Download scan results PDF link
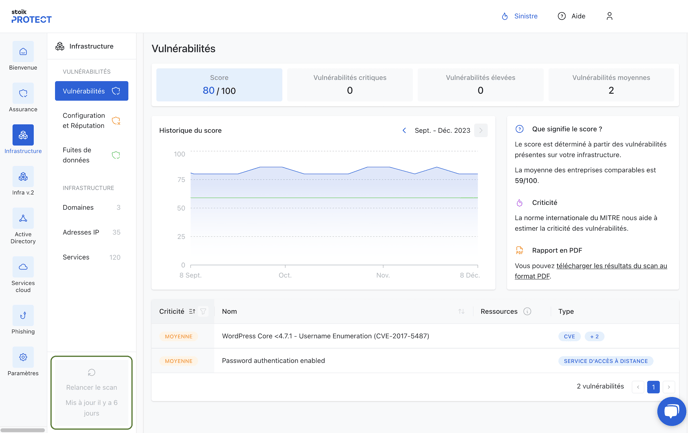The height and width of the screenshot is (433, 688). coord(591,271)
